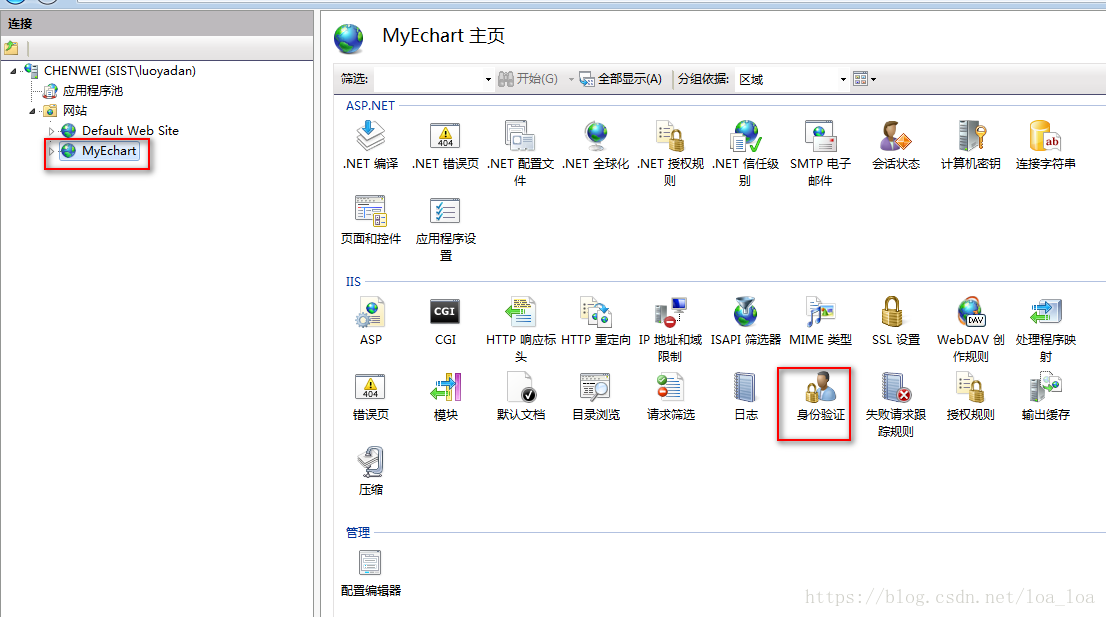This screenshot has width=1106, height=617.
Task: Open .NET 授权规则 feature
Action: tap(670, 154)
